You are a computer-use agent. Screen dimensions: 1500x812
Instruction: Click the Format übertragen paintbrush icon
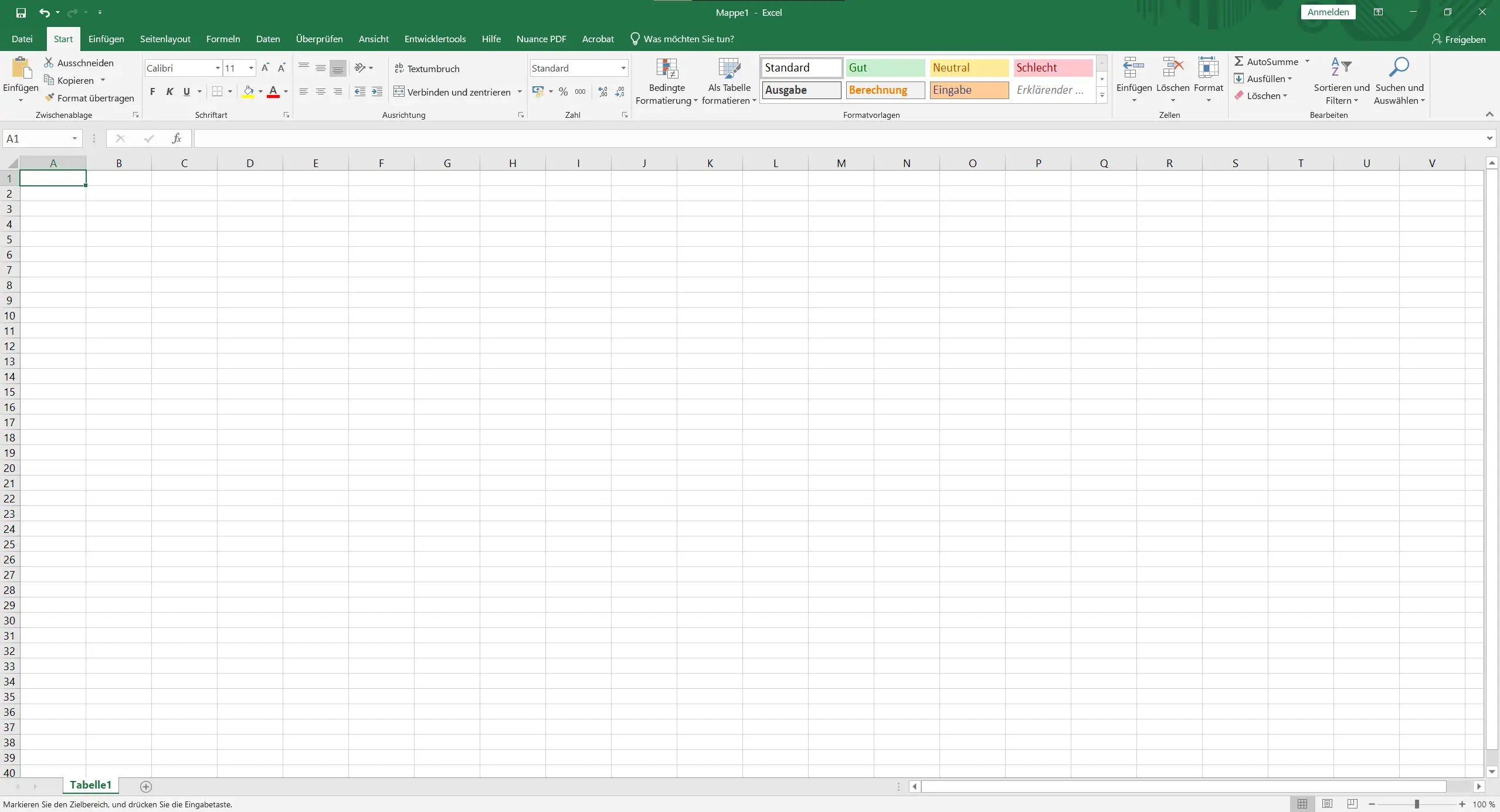pyautogui.click(x=50, y=98)
